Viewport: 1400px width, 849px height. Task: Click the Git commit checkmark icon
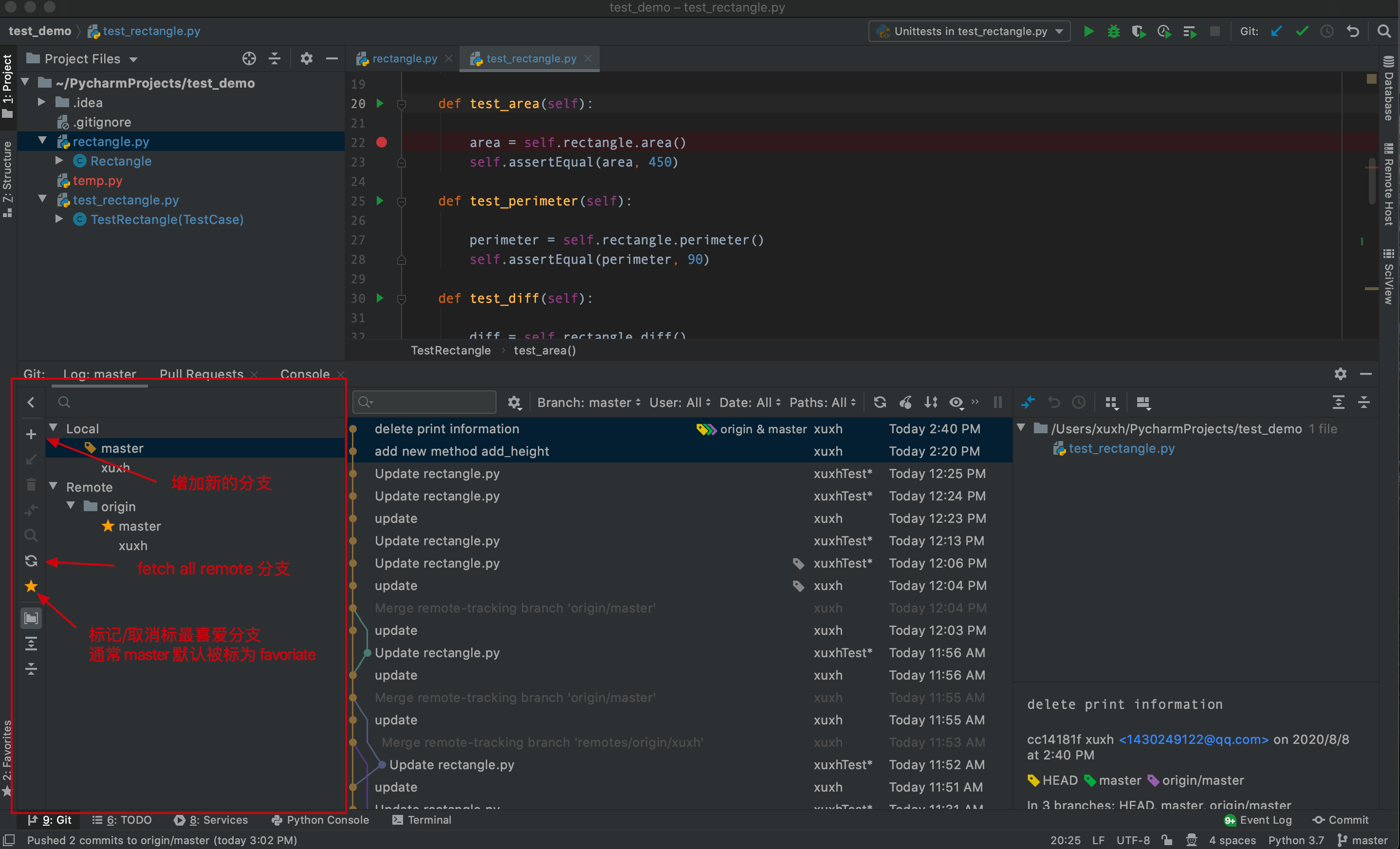pos(1302,31)
